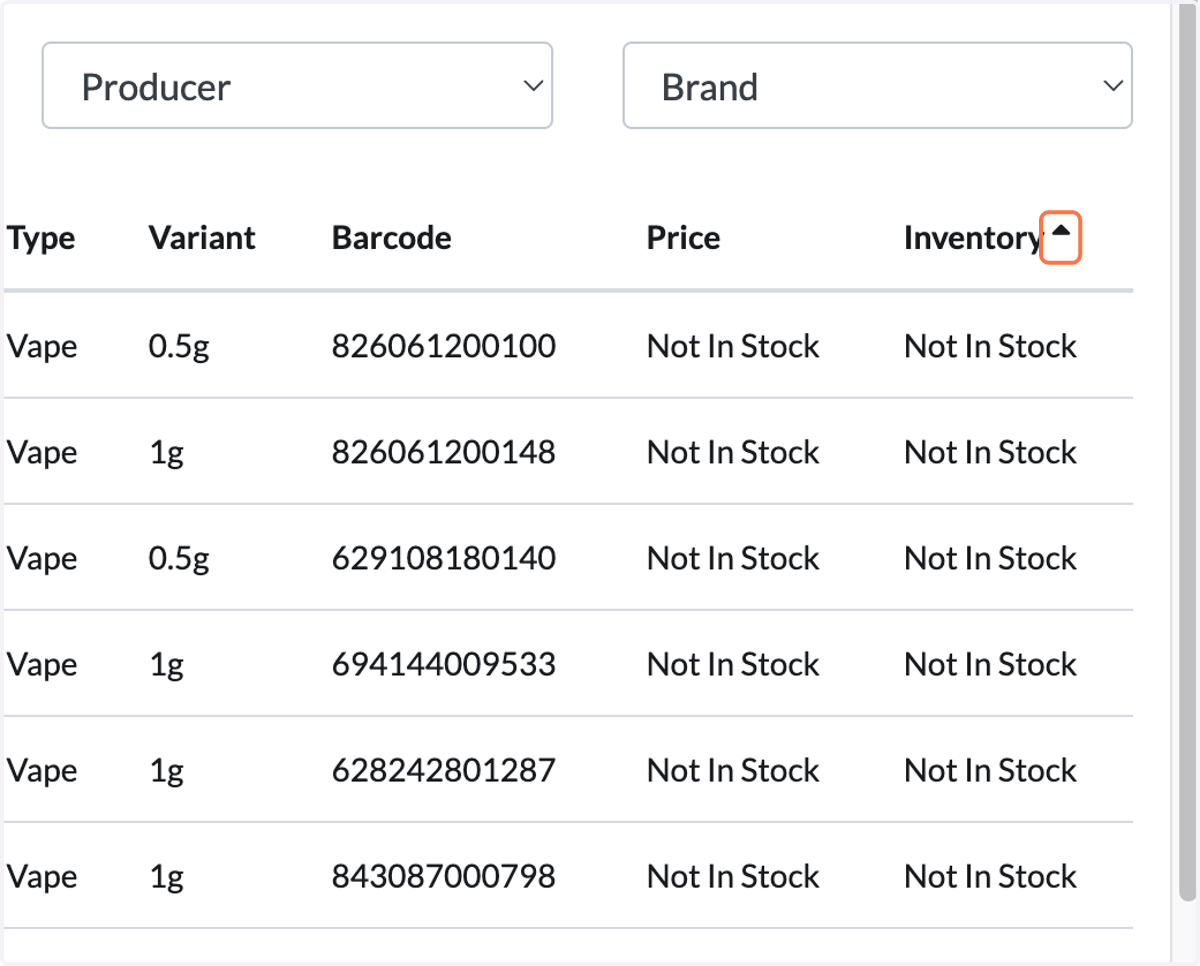Click Inventory cell in row 629108180140
Viewport: 1200px width, 966px height.
click(x=990, y=558)
